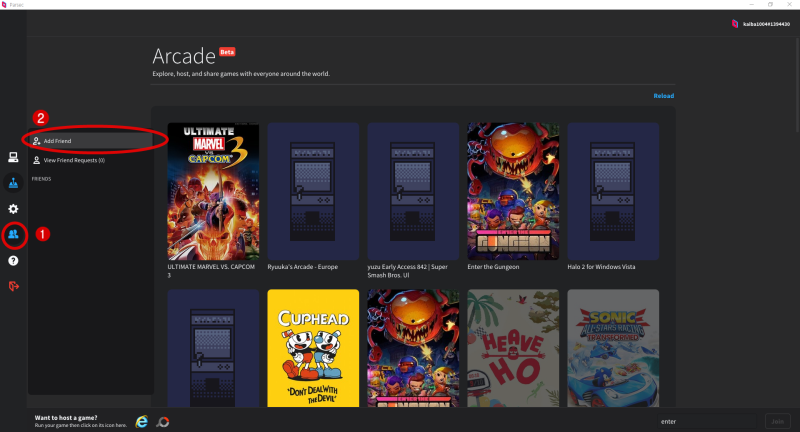Focus the join code field containing 'enter'
The image size is (800, 432).
click(x=708, y=421)
